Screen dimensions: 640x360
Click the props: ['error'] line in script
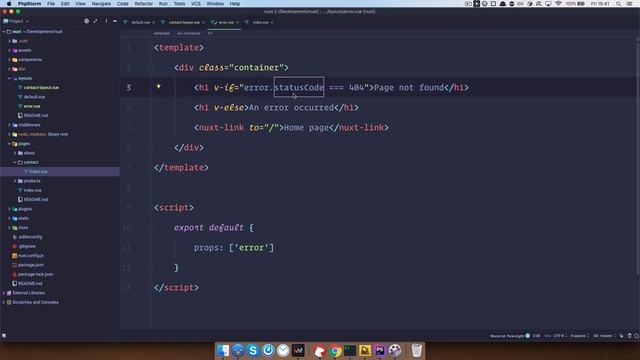coord(233,248)
